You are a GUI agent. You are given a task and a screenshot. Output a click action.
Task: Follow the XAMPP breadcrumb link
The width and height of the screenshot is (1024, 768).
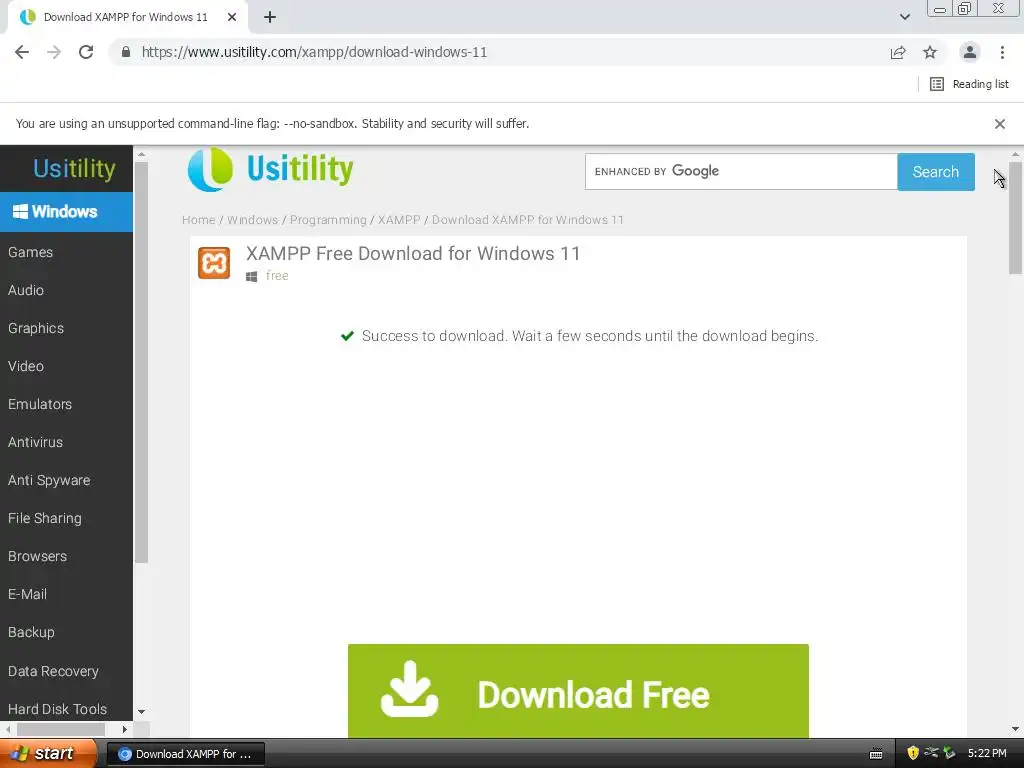tap(399, 220)
